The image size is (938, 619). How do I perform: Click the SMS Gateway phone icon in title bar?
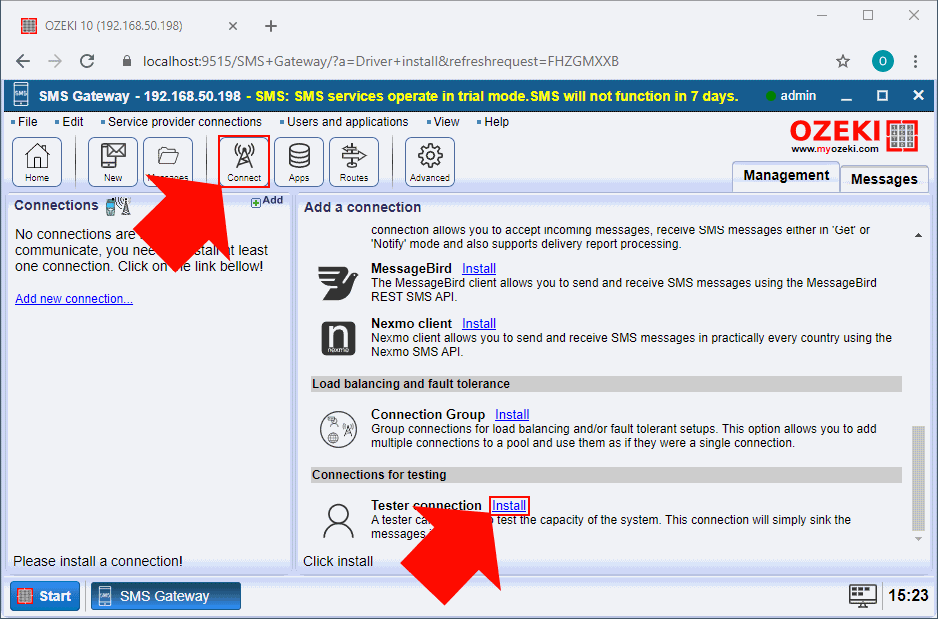click(21, 96)
